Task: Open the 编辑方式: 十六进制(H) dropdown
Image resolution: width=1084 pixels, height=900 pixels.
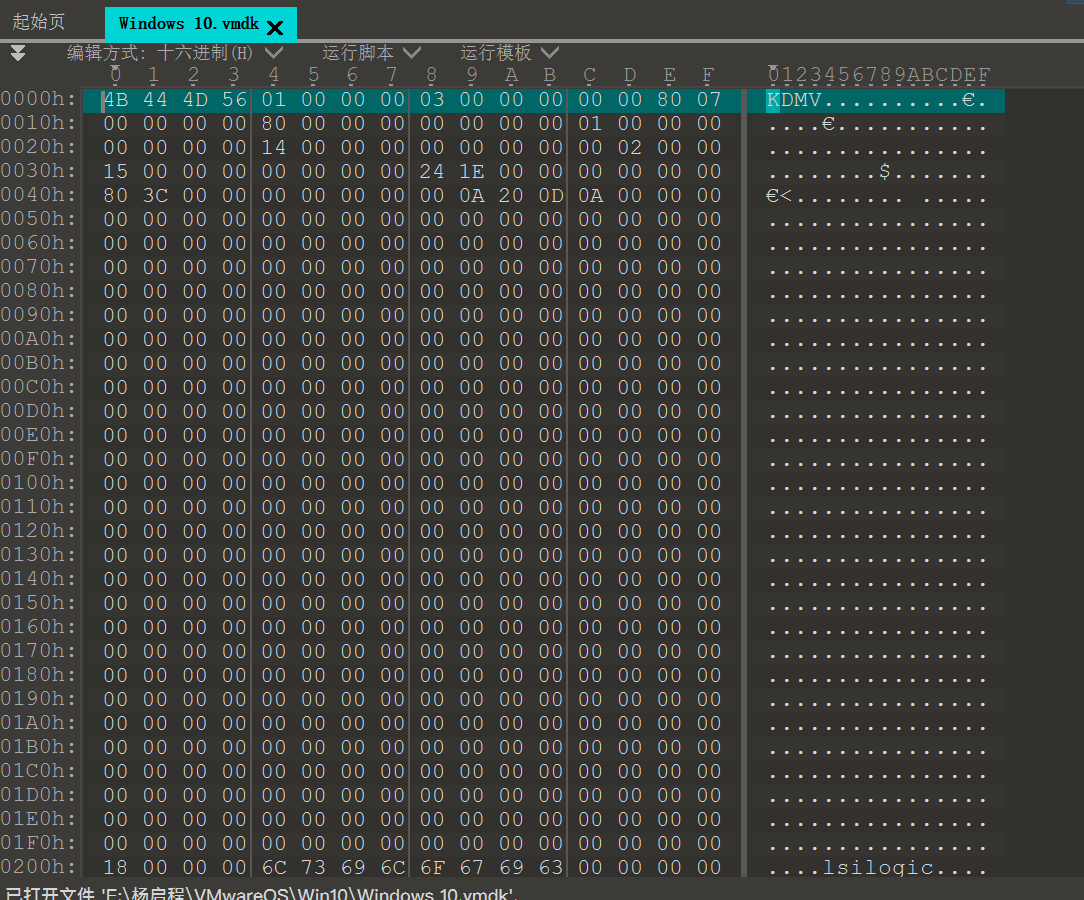Action: tap(175, 53)
